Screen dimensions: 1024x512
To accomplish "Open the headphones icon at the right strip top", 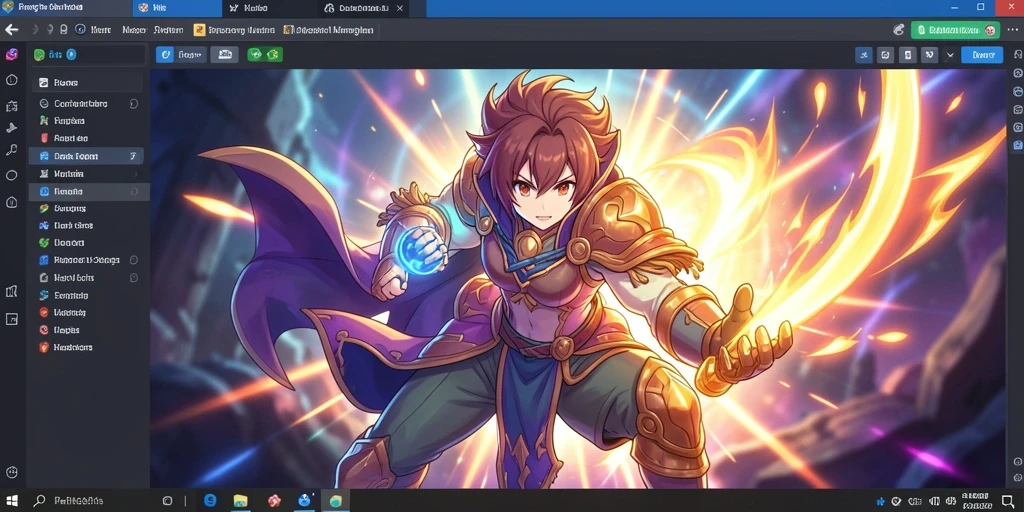I will [1017, 55].
